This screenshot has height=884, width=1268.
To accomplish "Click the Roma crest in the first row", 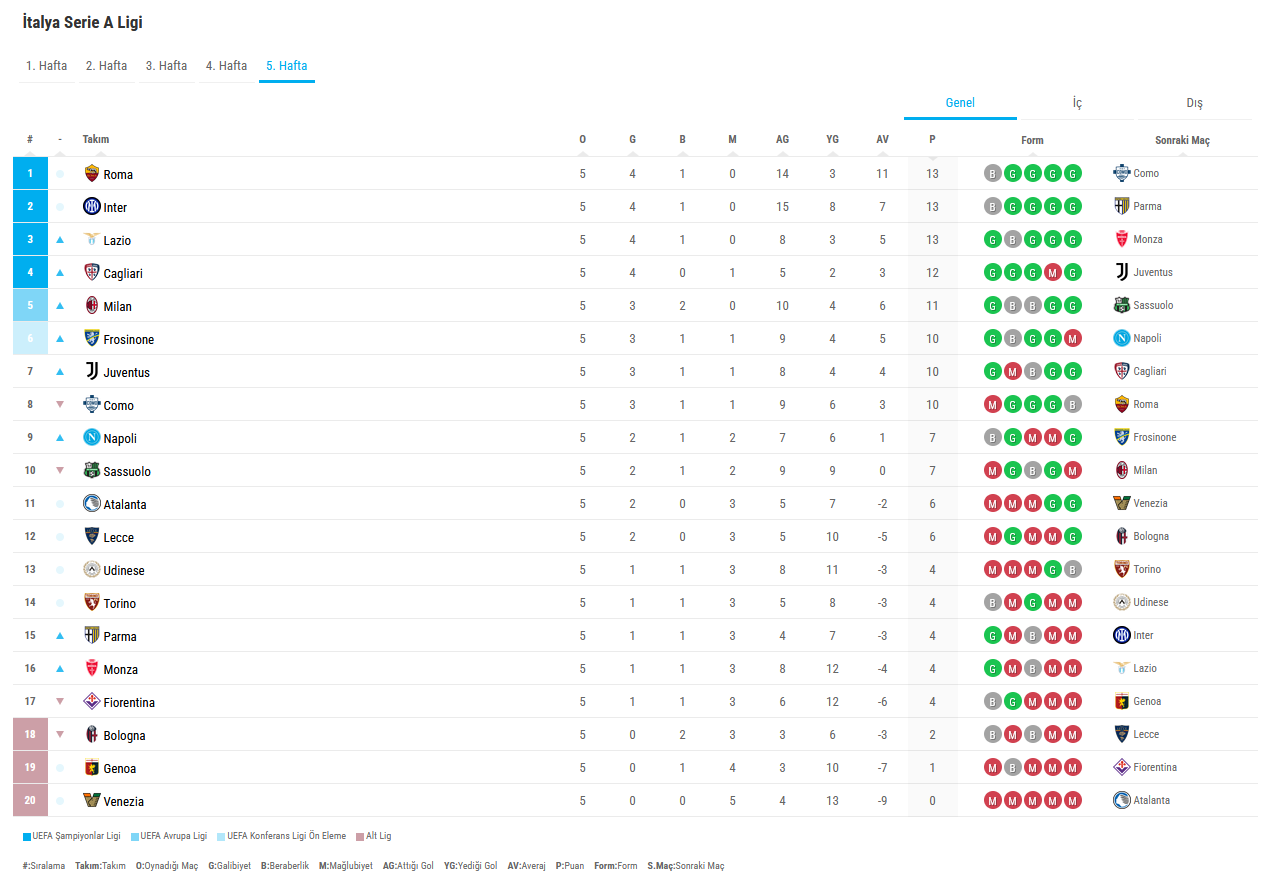I will (x=92, y=173).
